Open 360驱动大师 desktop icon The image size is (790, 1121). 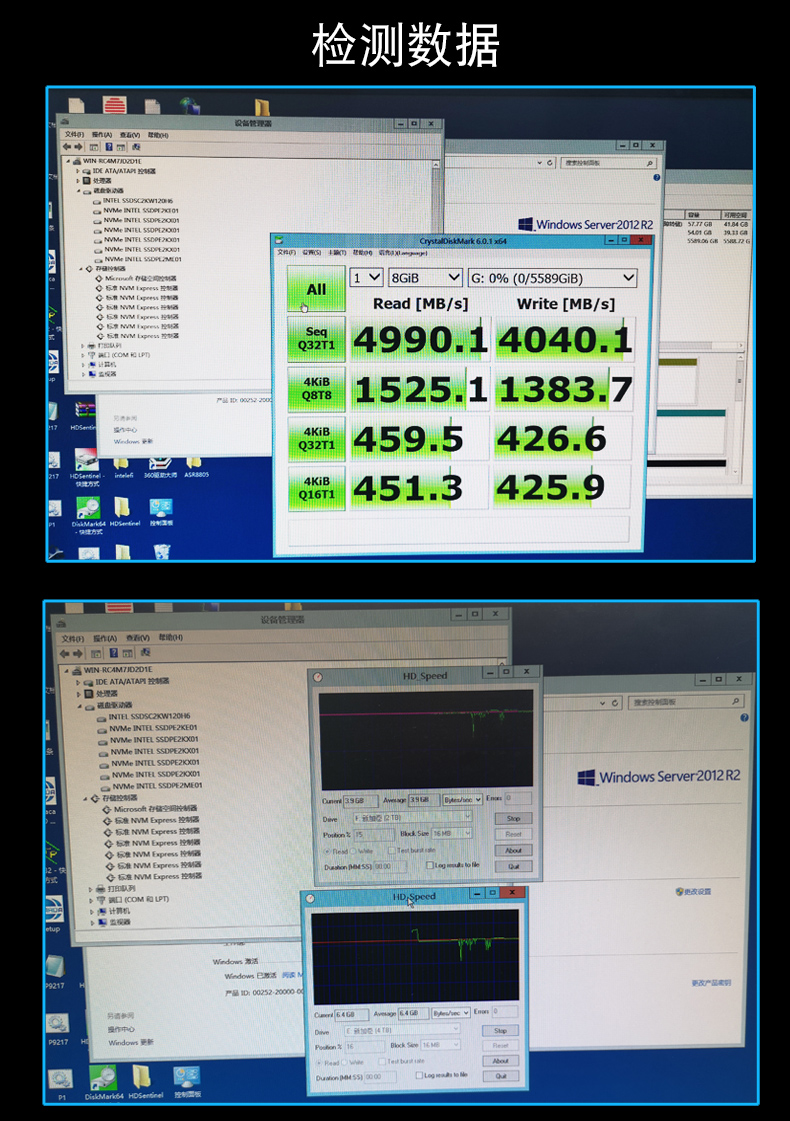point(159,467)
